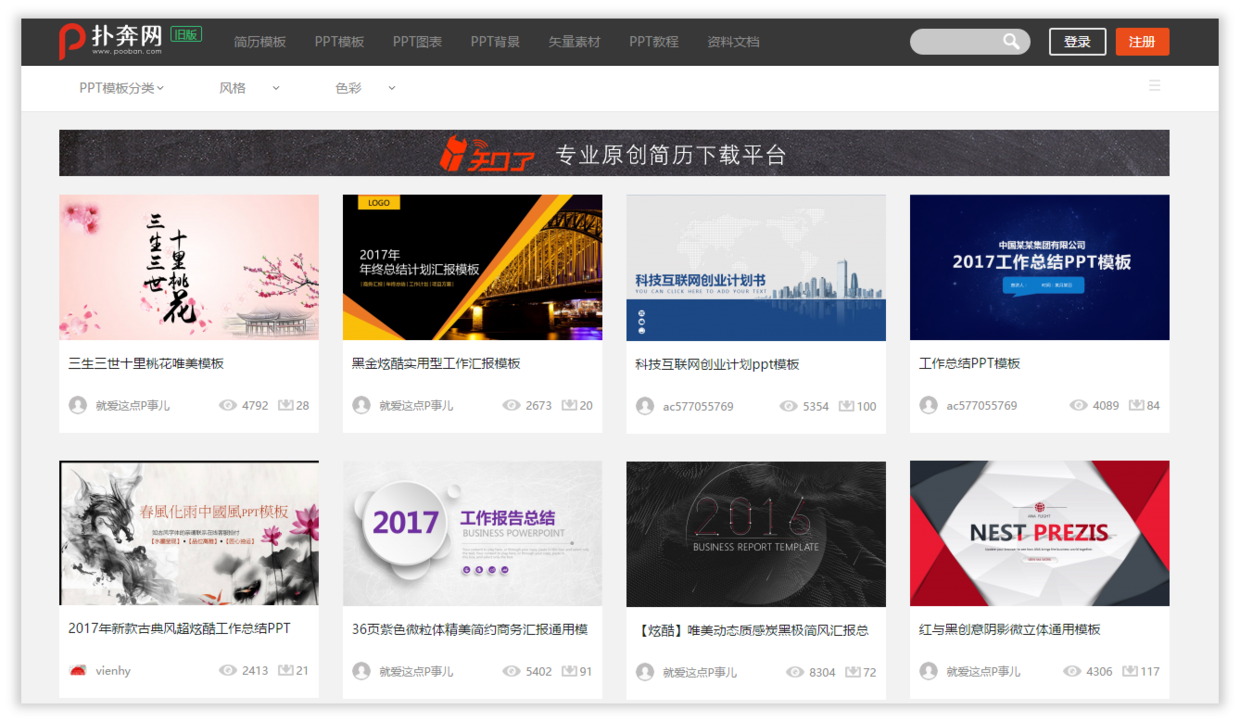
Task: Click the avatar of user vienhy
Action: [78, 671]
